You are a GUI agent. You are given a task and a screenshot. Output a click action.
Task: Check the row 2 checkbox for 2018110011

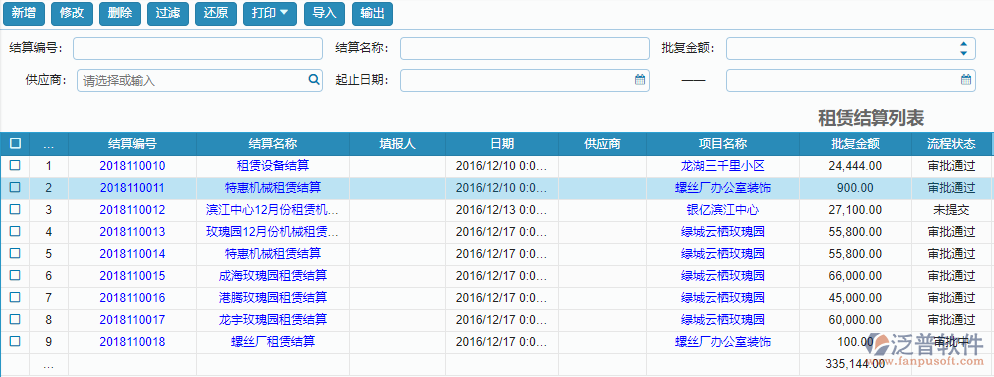click(15, 188)
